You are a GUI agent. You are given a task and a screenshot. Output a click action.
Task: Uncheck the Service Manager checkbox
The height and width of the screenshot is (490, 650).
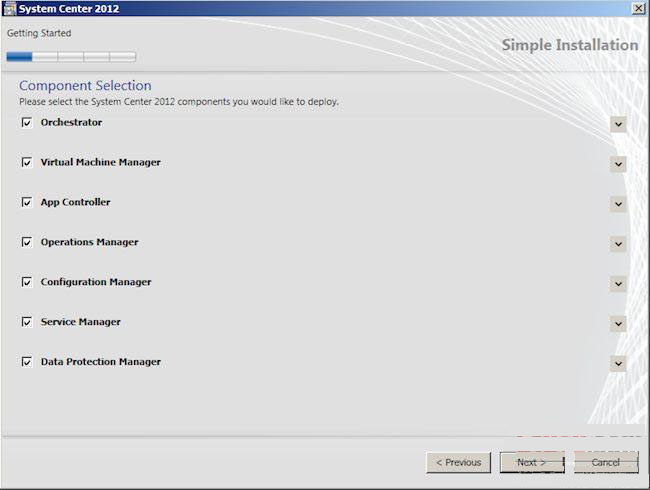(x=27, y=322)
